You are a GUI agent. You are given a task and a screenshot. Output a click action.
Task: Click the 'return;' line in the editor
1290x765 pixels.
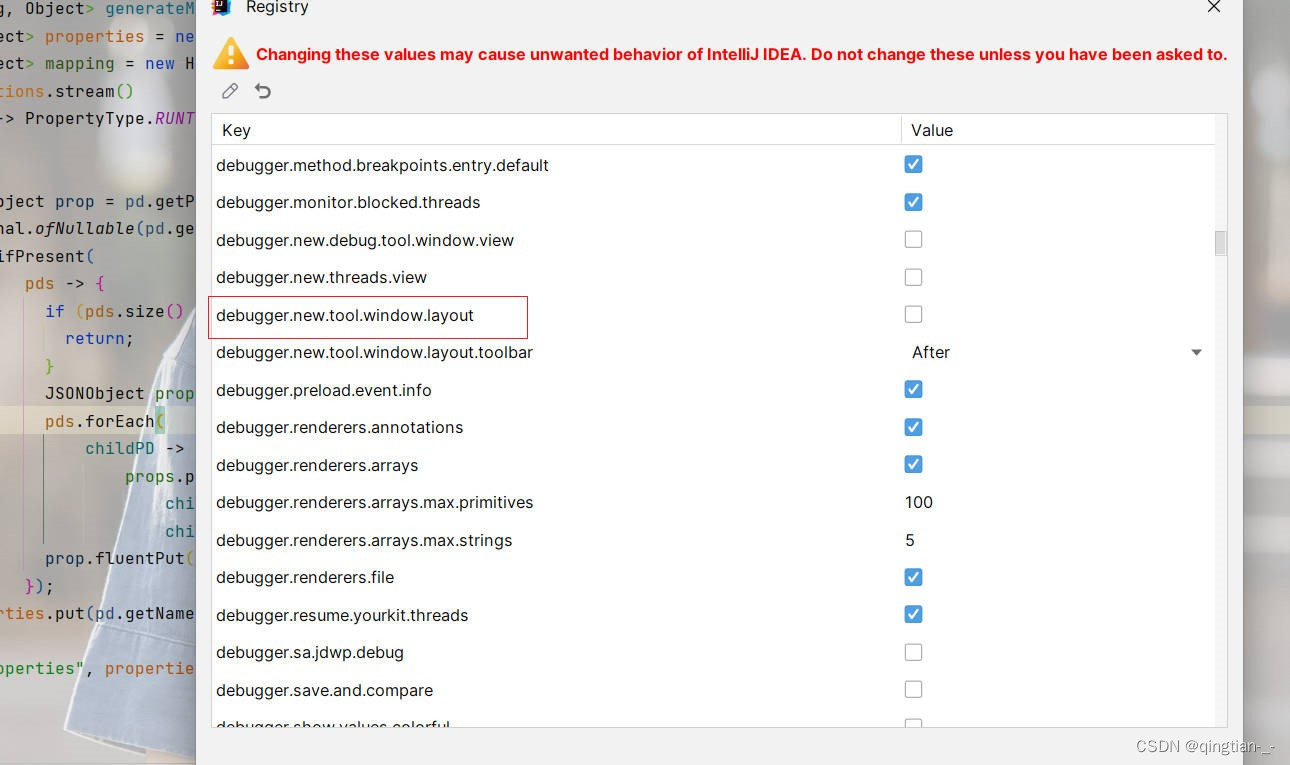coord(98,338)
